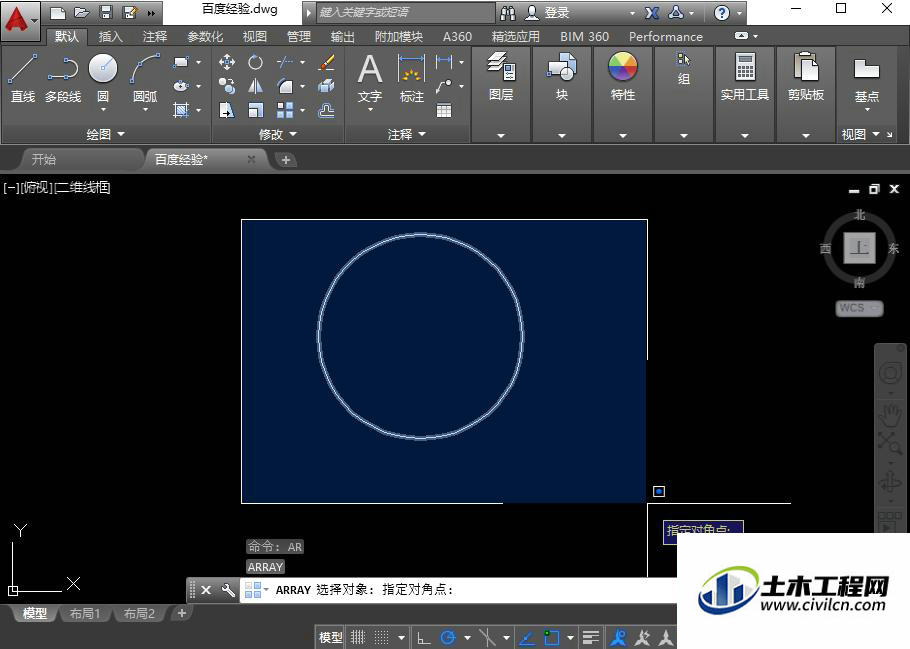Toggle object snap tracking in status bar
910x649 pixels.
pos(526,637)
